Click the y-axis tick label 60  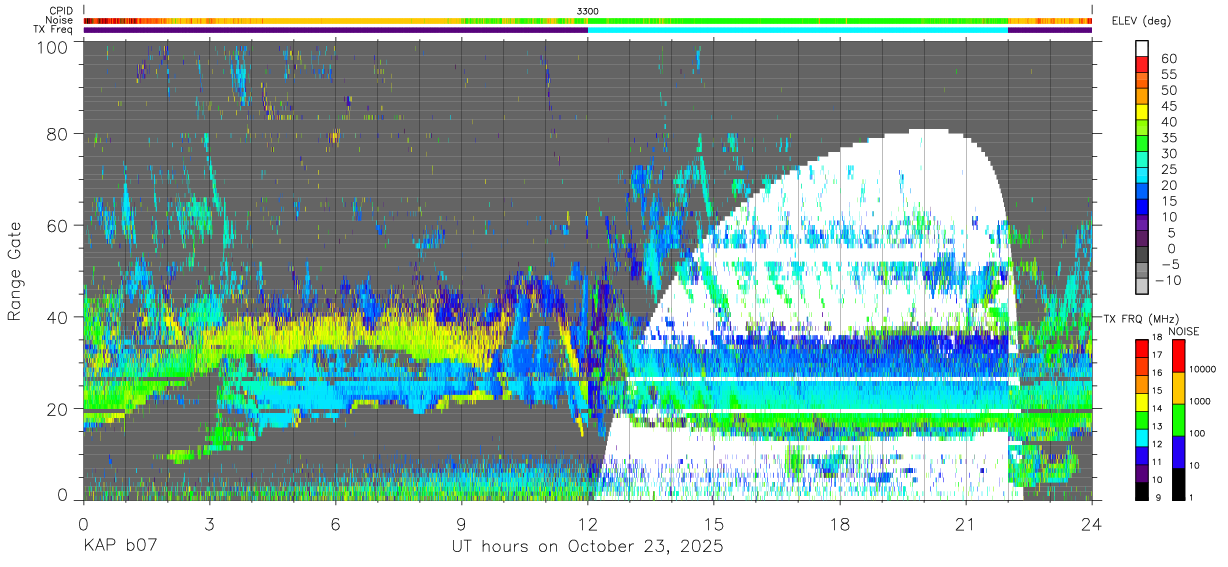click(58, 226)
